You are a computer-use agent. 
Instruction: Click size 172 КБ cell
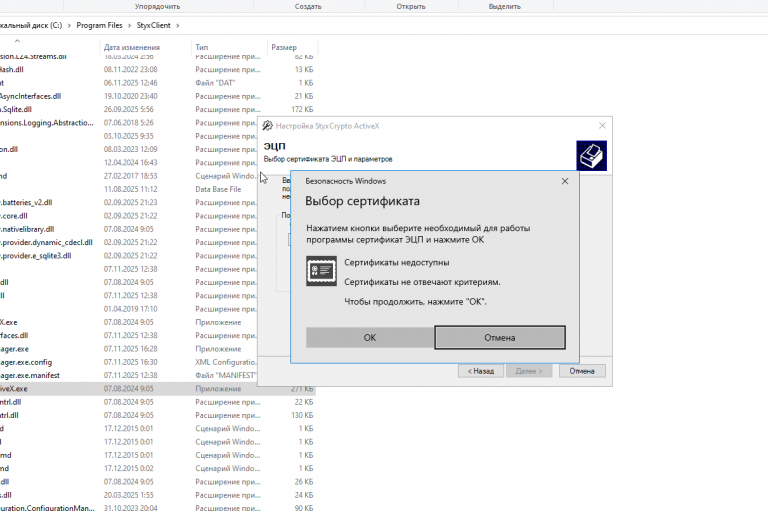(302, 109)
